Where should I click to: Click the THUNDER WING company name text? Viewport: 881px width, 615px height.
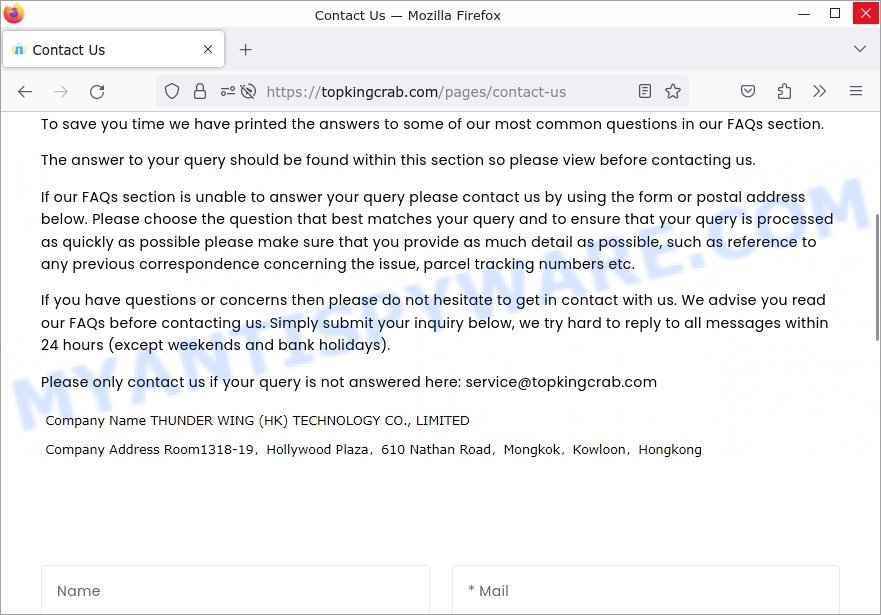tap(310, 421)
